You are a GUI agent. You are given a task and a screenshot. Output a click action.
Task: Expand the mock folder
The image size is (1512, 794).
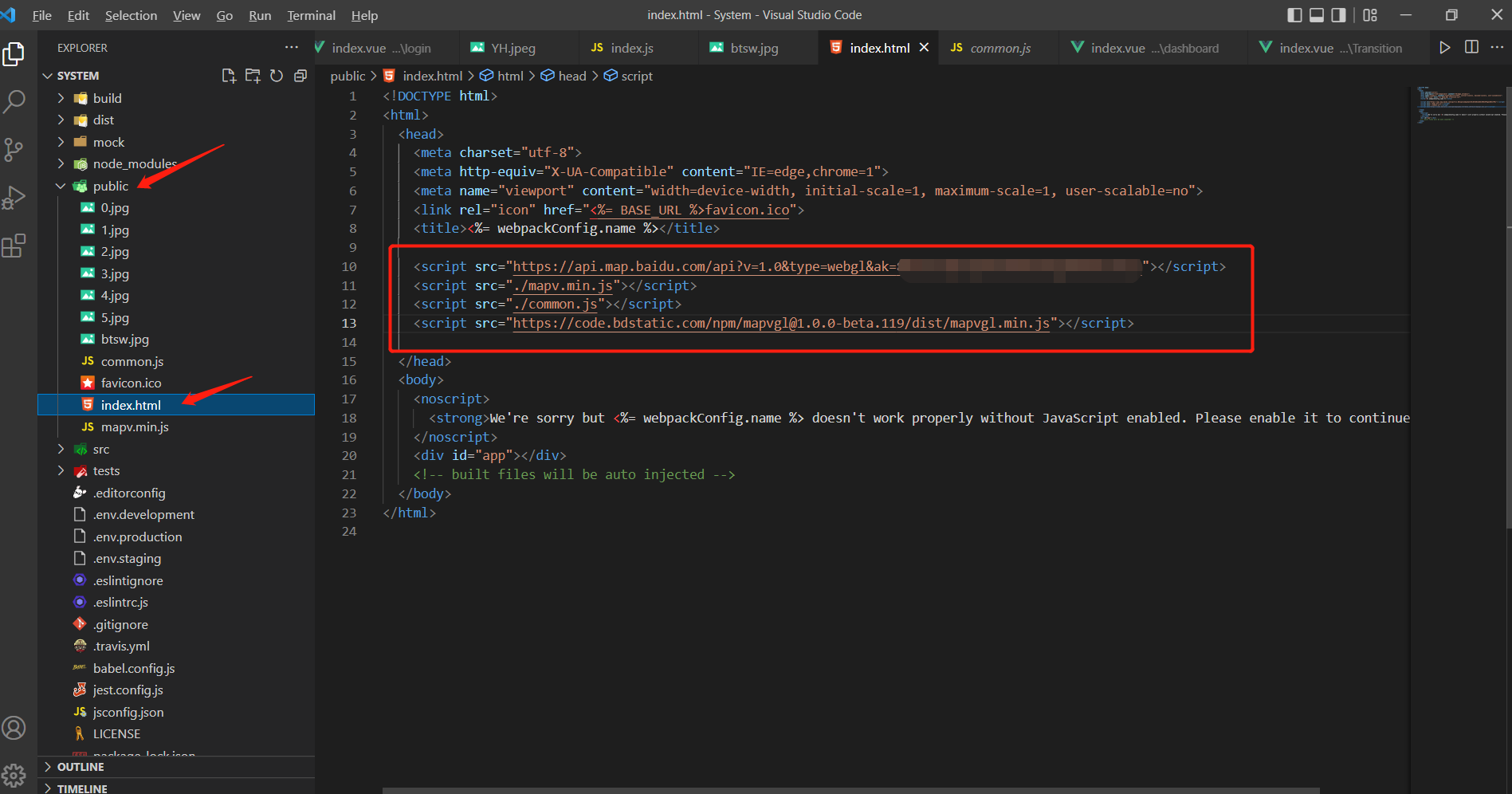point(61,142)
